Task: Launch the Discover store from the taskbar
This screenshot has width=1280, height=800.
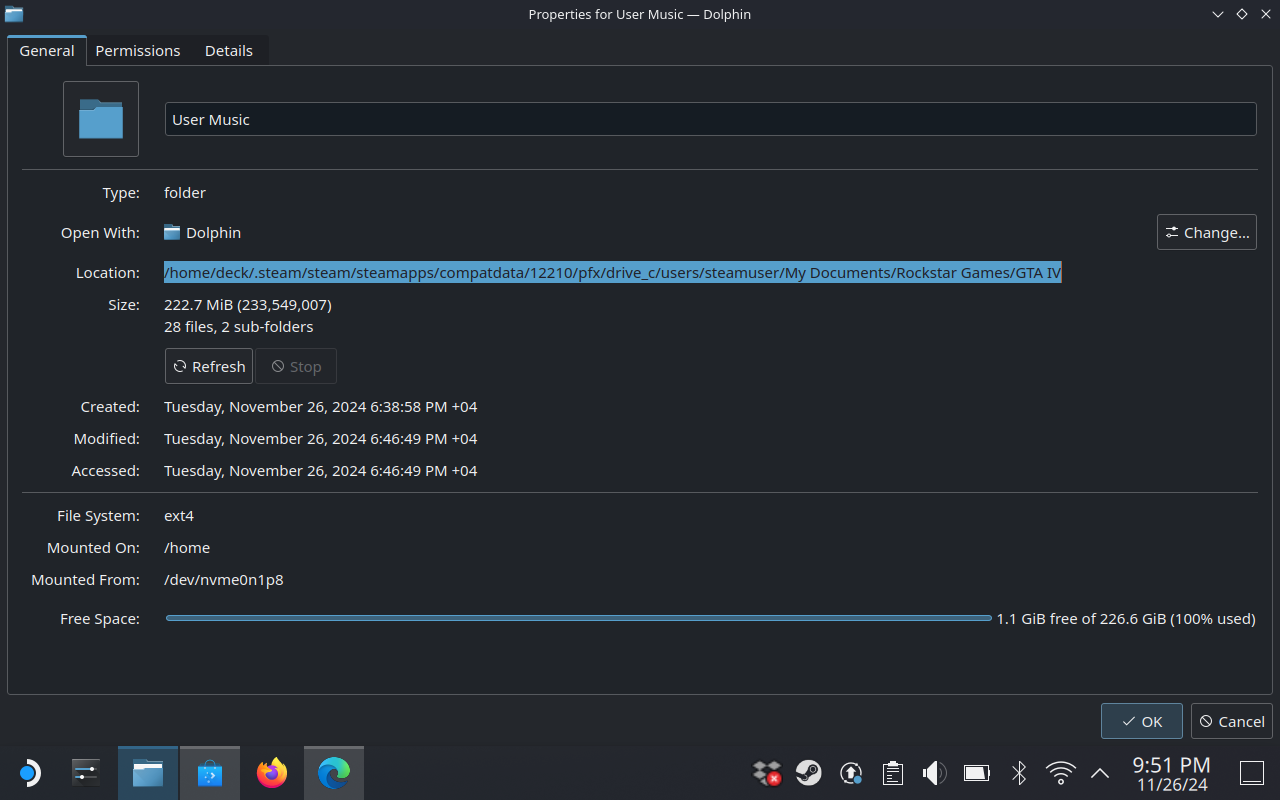Action: [x=210, y=773]
